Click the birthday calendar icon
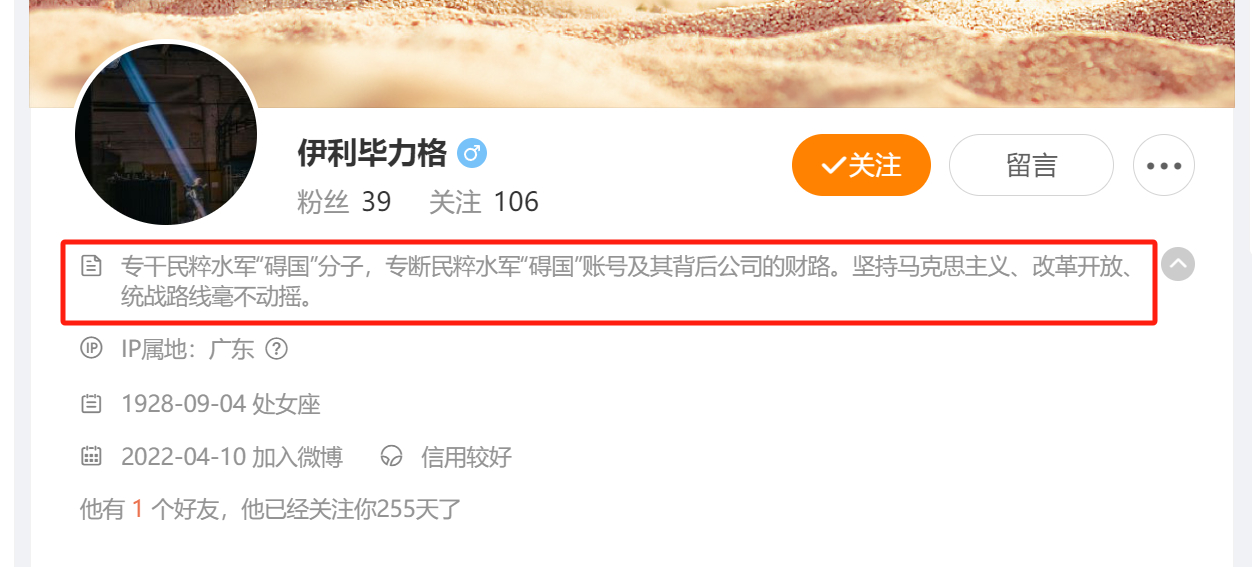 point(91,404)
